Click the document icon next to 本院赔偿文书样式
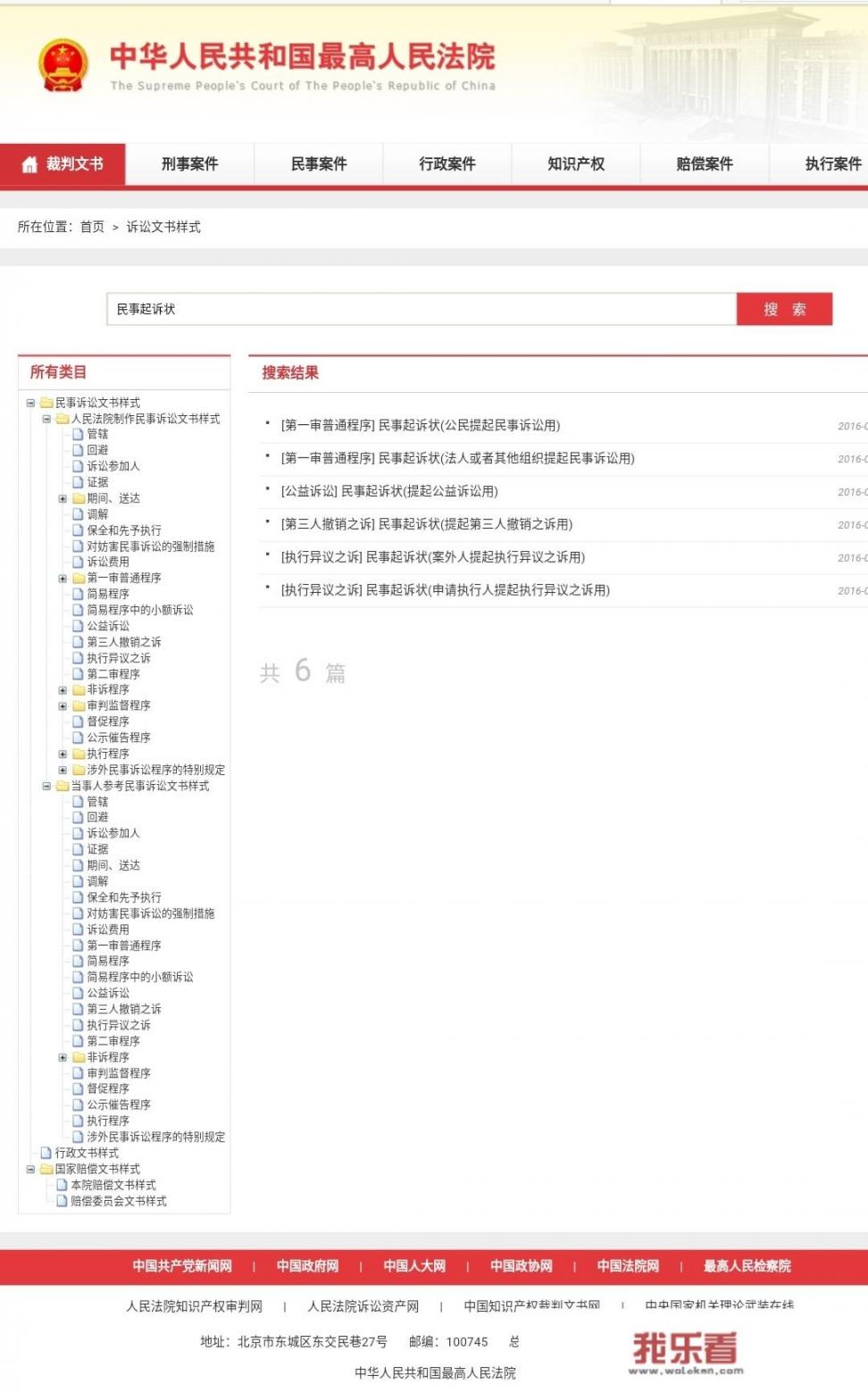The width and height of the screenshot is (868, 1392). (x=63, y=1185)
